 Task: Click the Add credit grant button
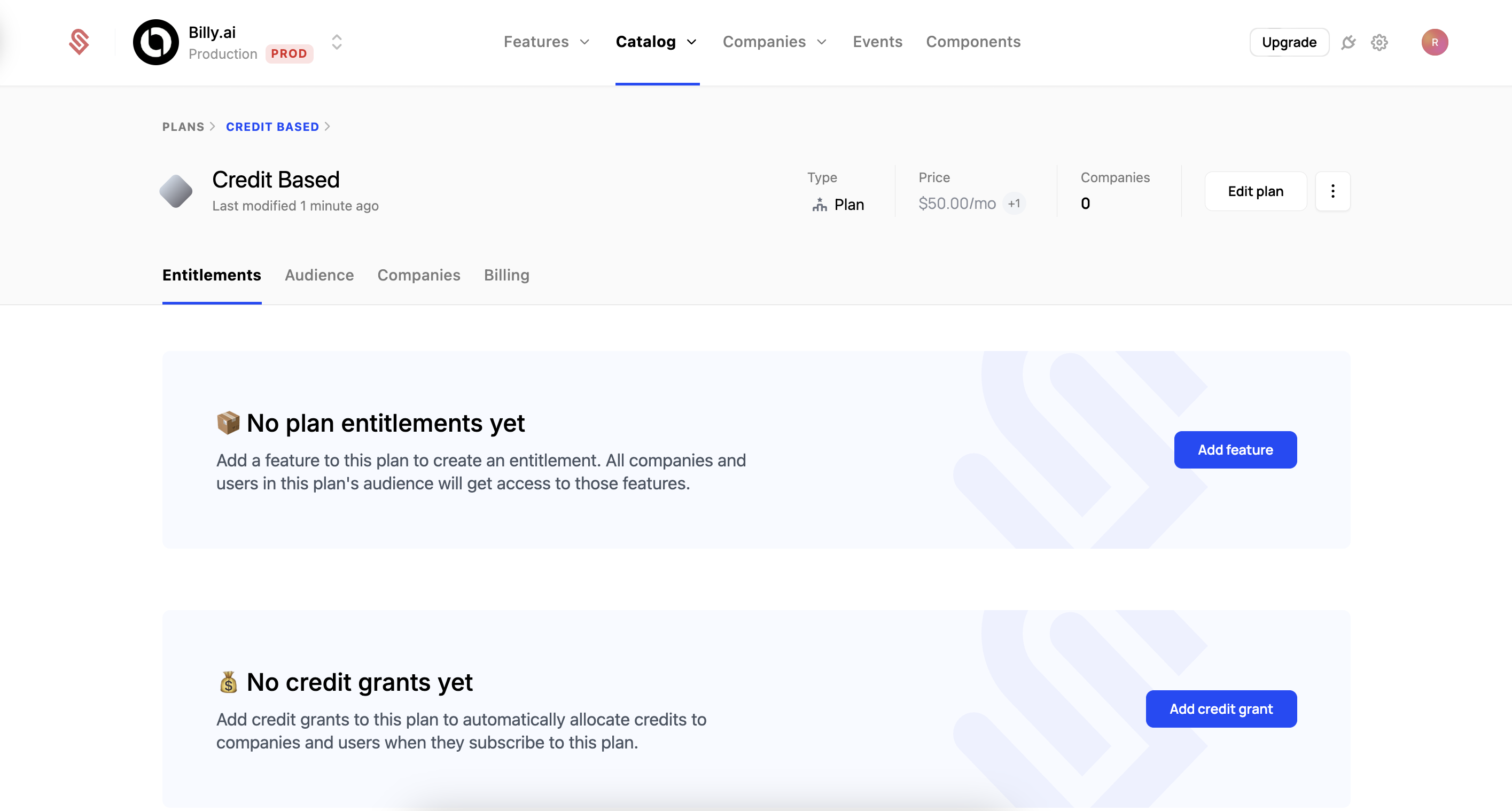pos(1221,708)
